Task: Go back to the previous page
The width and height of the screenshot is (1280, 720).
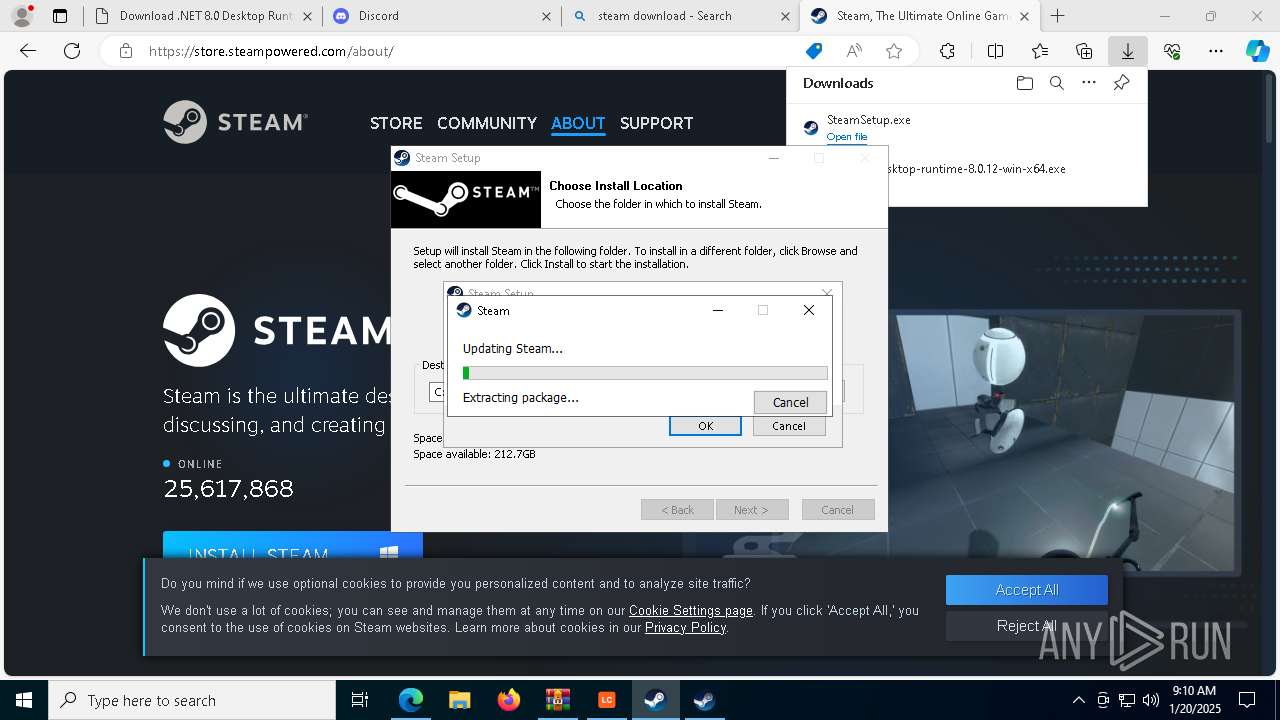Action: 28,51
